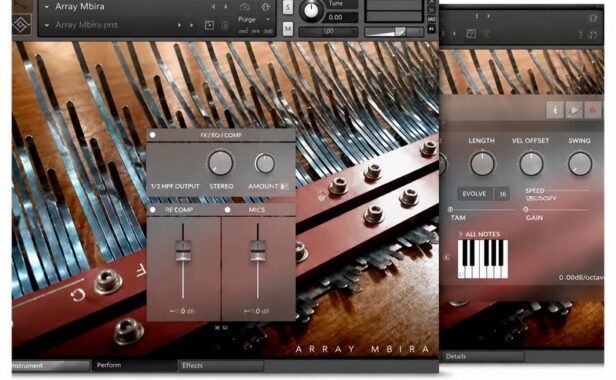Click the red record button in right window

coord(593,110)
